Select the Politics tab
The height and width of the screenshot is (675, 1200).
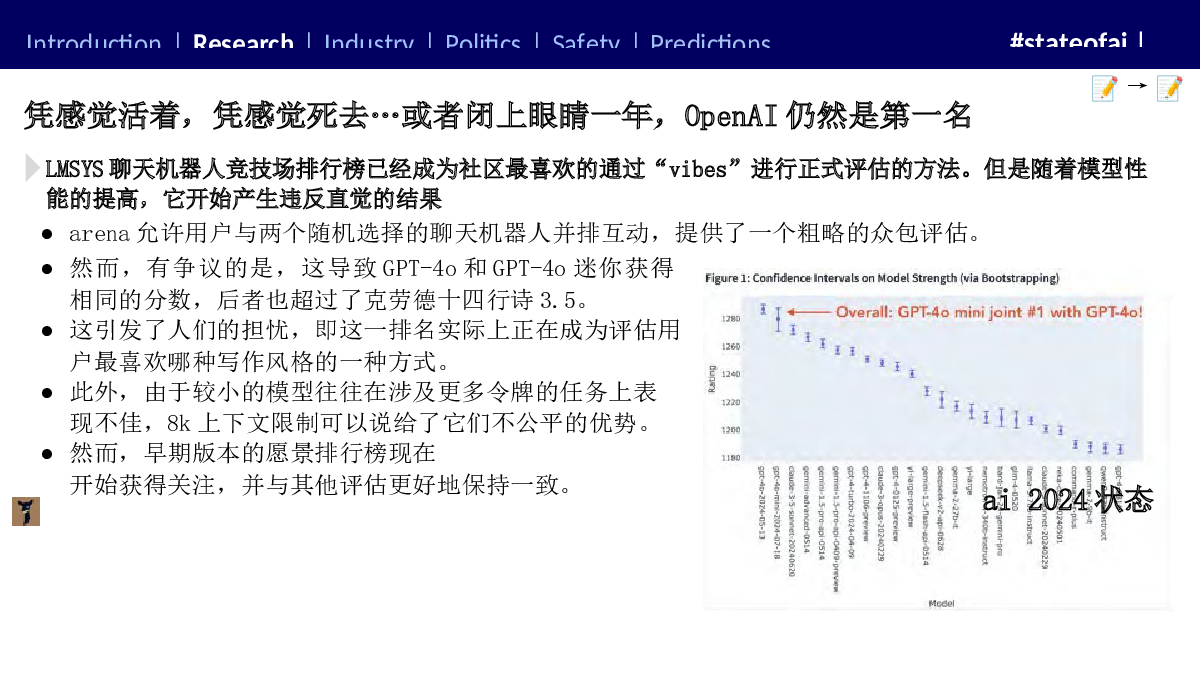pos(483,43)
